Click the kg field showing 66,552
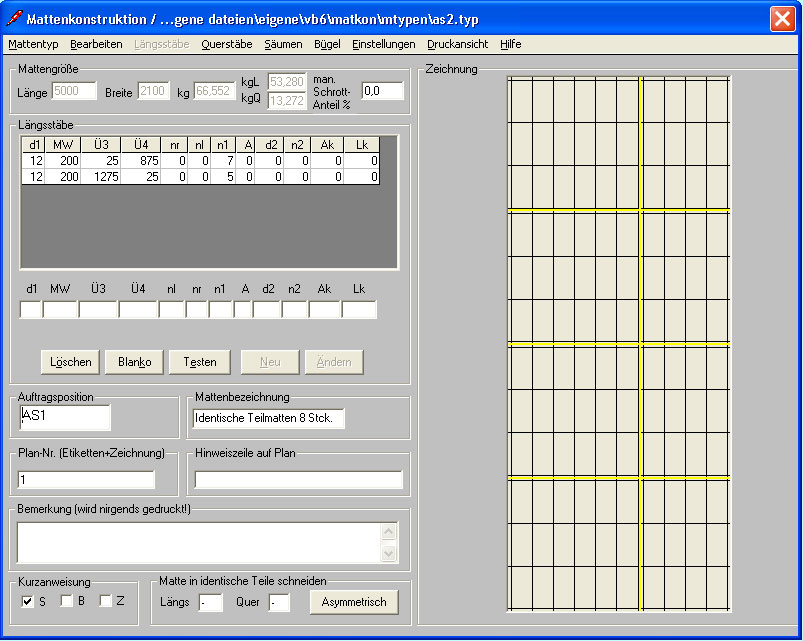The height and width of the screenshot is (641, 803). (x=214, y=91)
